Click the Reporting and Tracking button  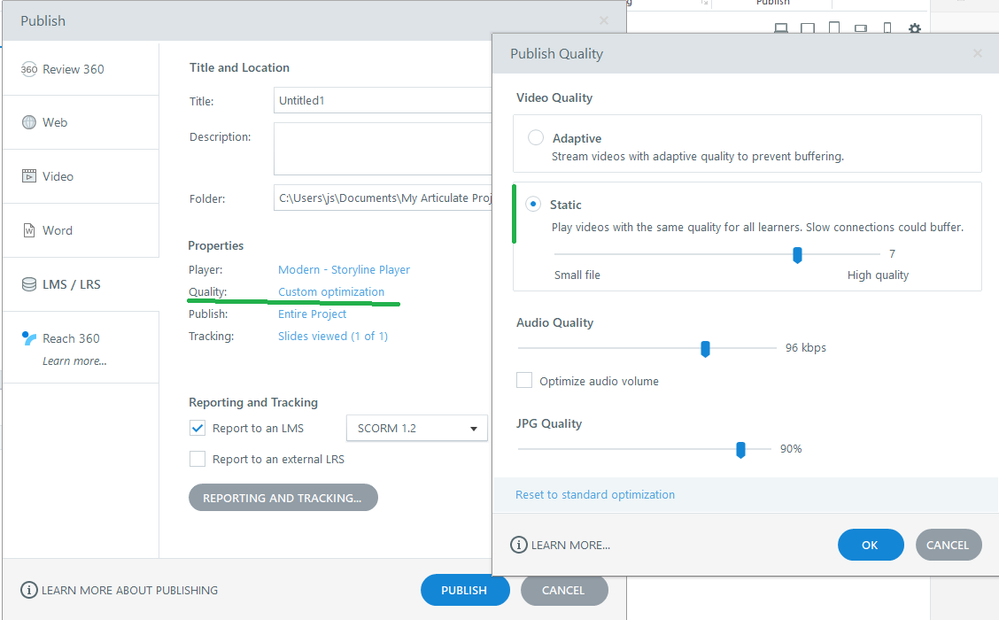coord(283,498)
